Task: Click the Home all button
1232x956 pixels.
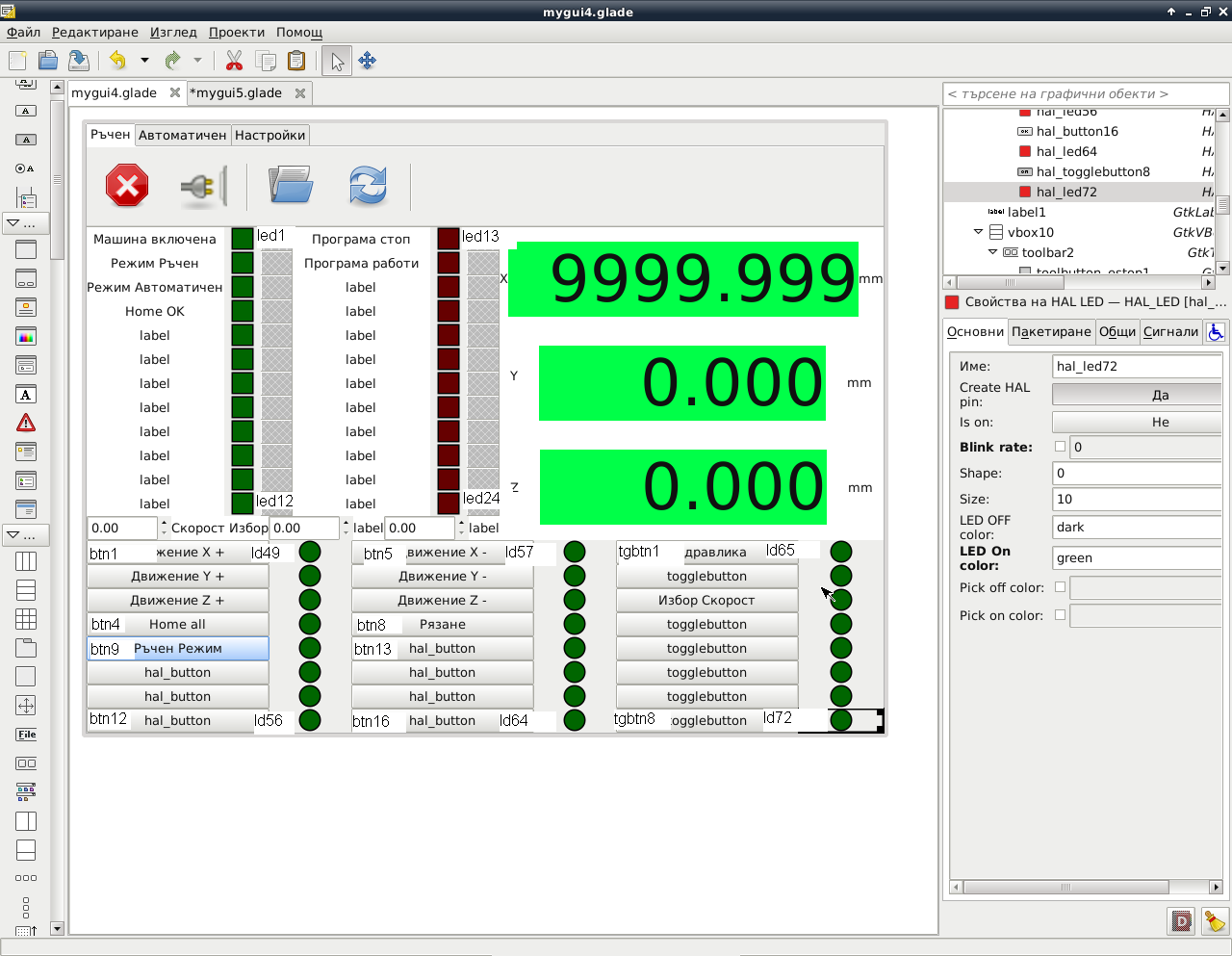Action: 177,624
